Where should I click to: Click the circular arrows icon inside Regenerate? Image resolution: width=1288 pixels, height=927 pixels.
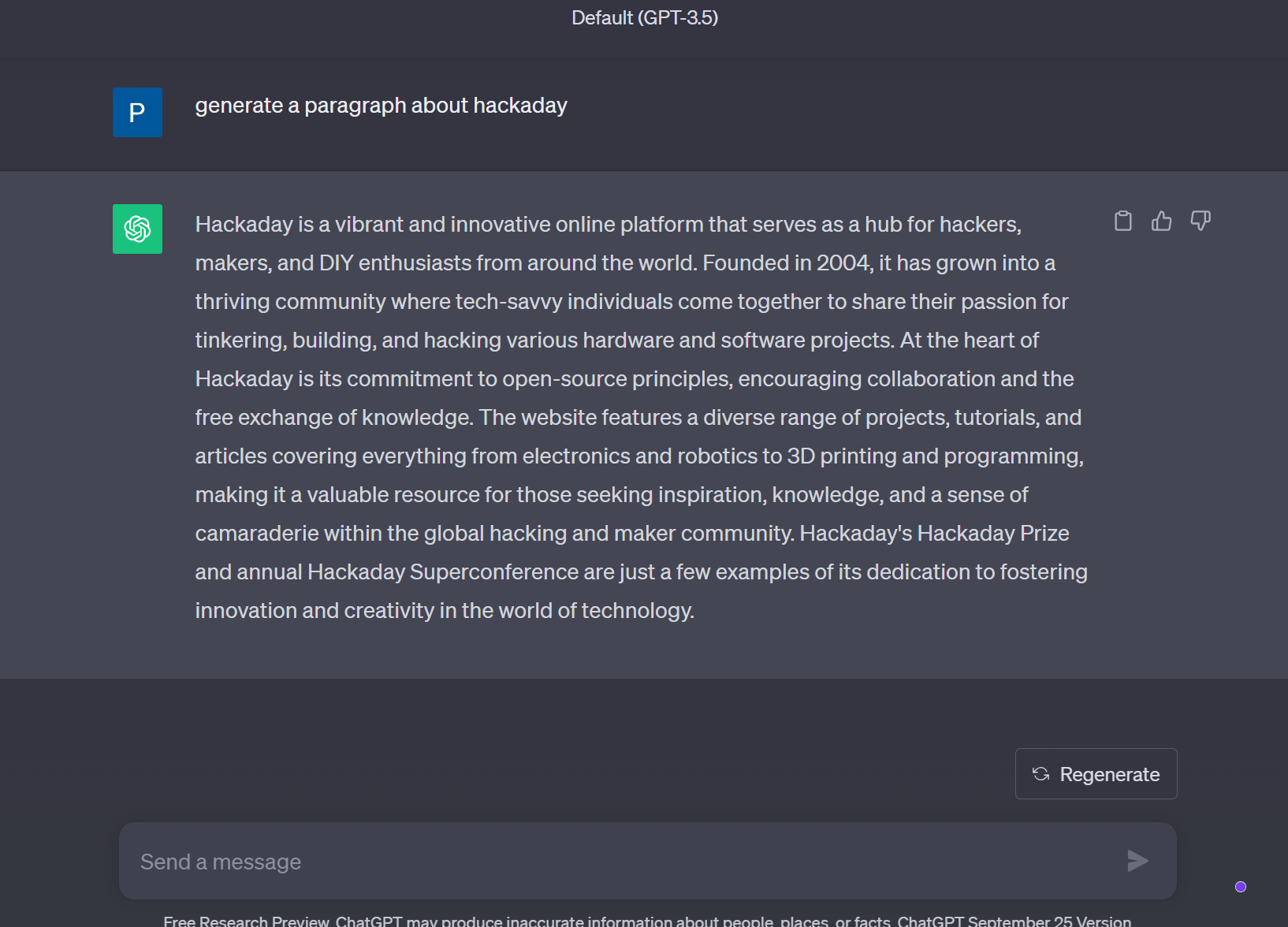pyautogui.click(x=1040, y=774)
